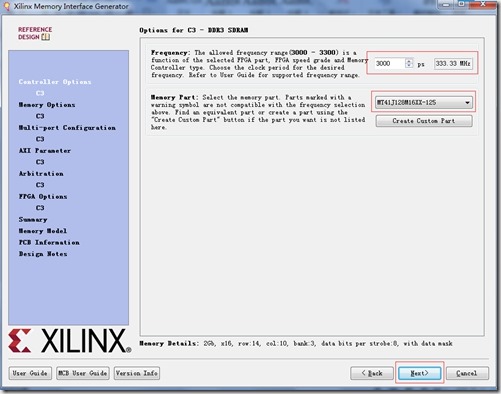Decrease clock period with down stepper arrow
Viewport: 501px width, 394px height.
click(x=409, y=65)
